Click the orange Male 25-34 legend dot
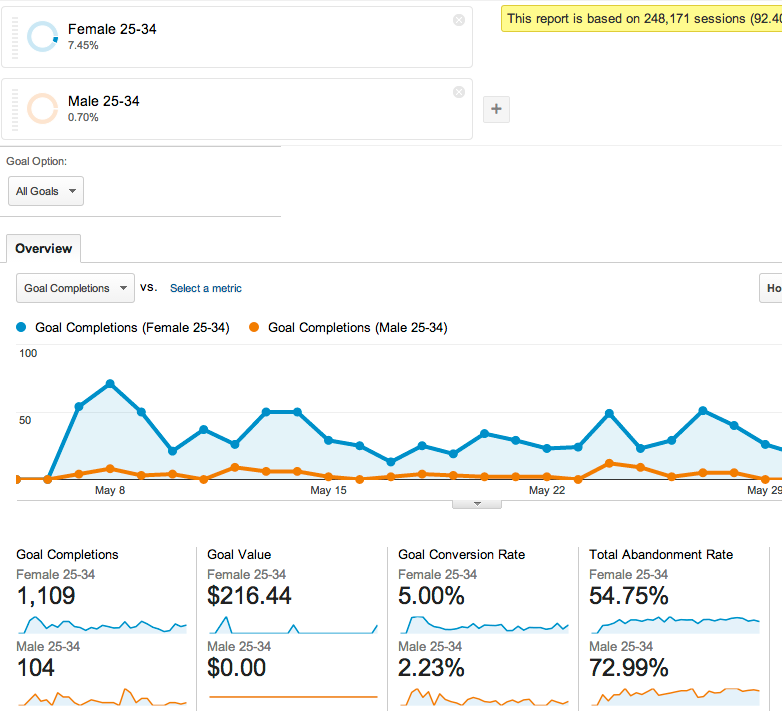Screen dimensions: 782x726 click(255, 327)
